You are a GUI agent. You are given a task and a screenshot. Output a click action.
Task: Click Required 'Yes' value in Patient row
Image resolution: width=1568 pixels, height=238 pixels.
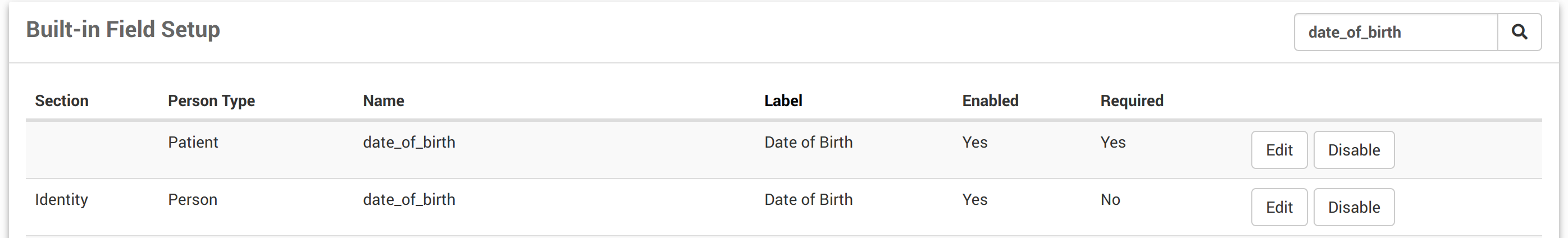(1113, 143)
